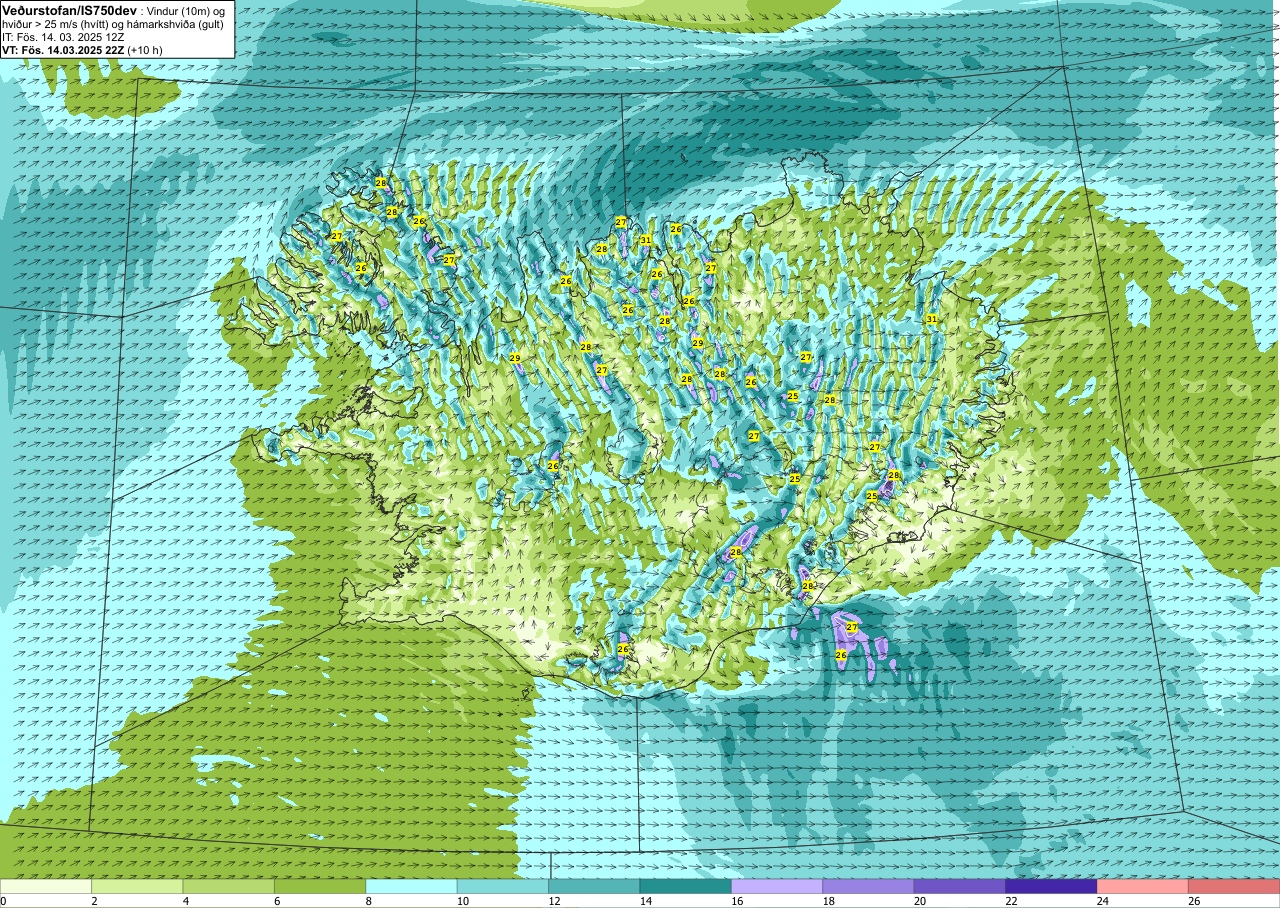
Task: Pick the dark teal 14–16 m/s swatch
Action: [686, 886]
